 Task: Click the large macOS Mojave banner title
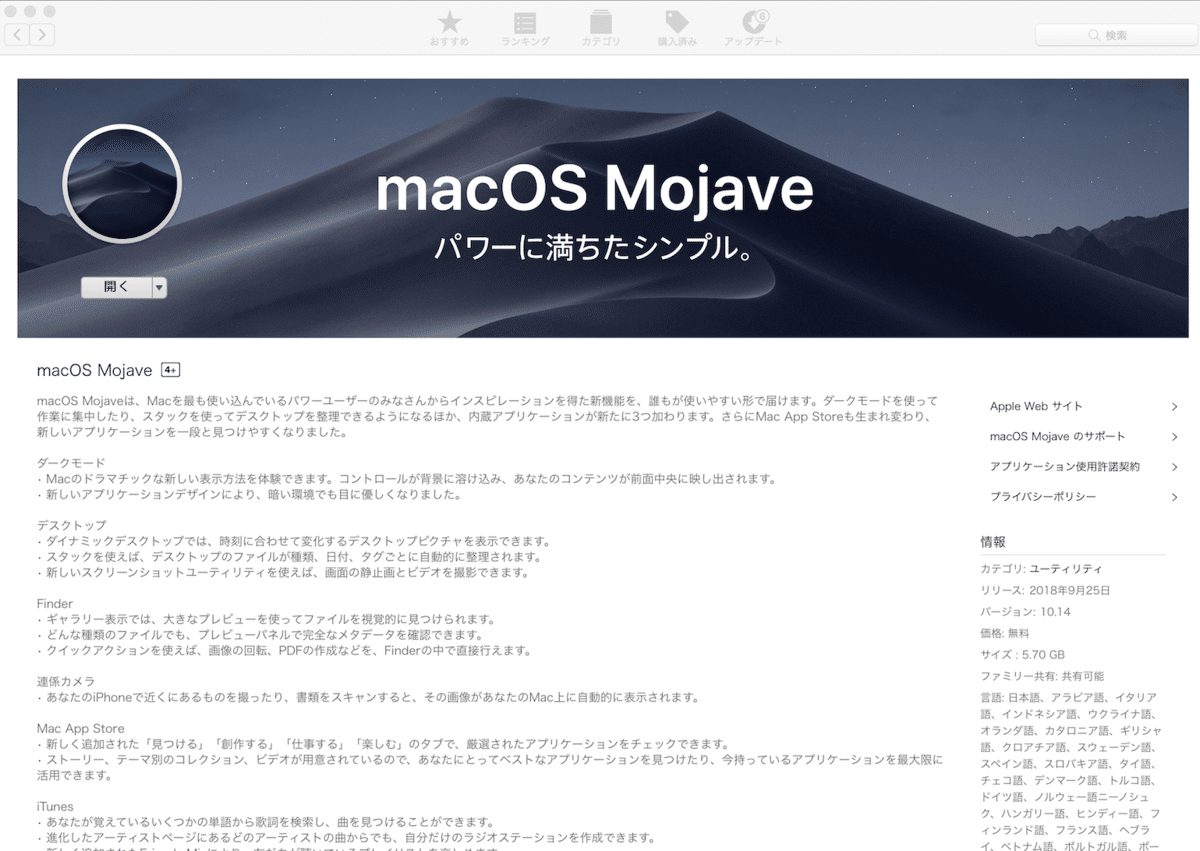click(594, 188)
